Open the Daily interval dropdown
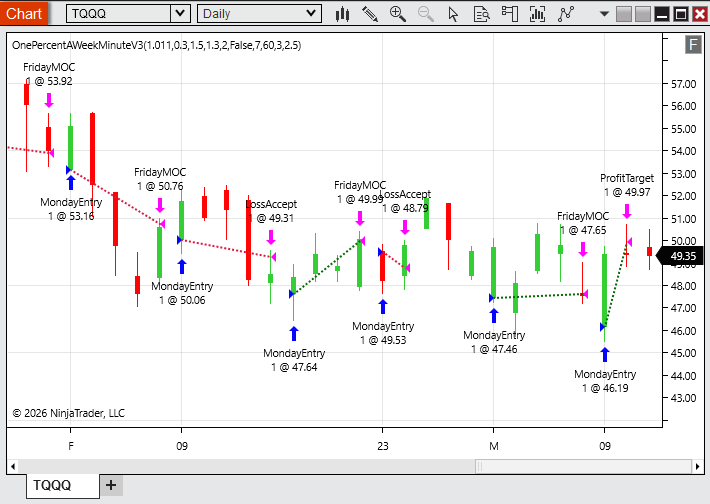Screen dimensions: 710x504 (x=259, y=13)
